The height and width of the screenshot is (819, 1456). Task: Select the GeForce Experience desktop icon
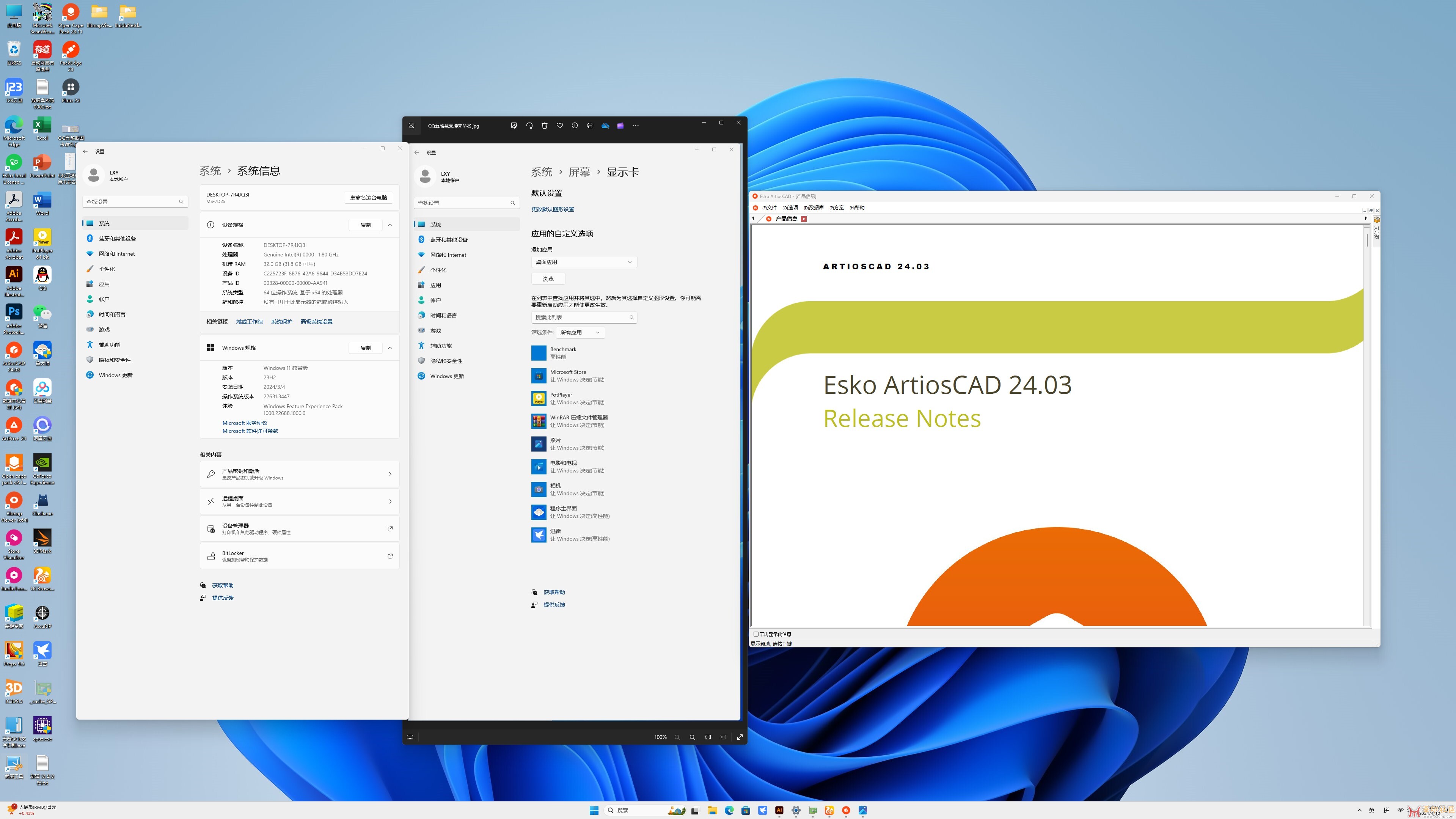click(x=42, y=469)
